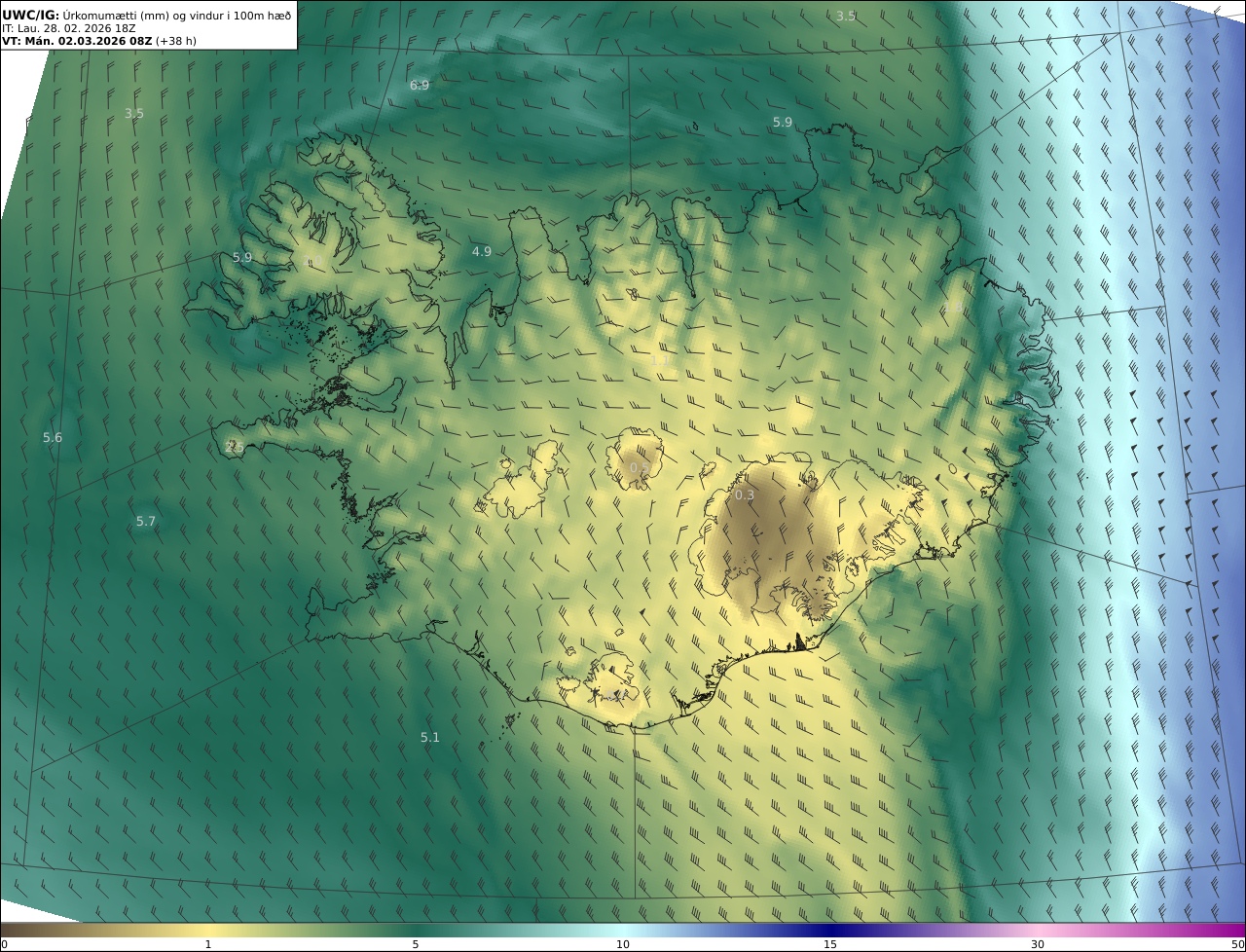The width and height of the screenshot is (1246, 952).
Task: Click the '4.9' value label on the map
Action: click(482, 251)
